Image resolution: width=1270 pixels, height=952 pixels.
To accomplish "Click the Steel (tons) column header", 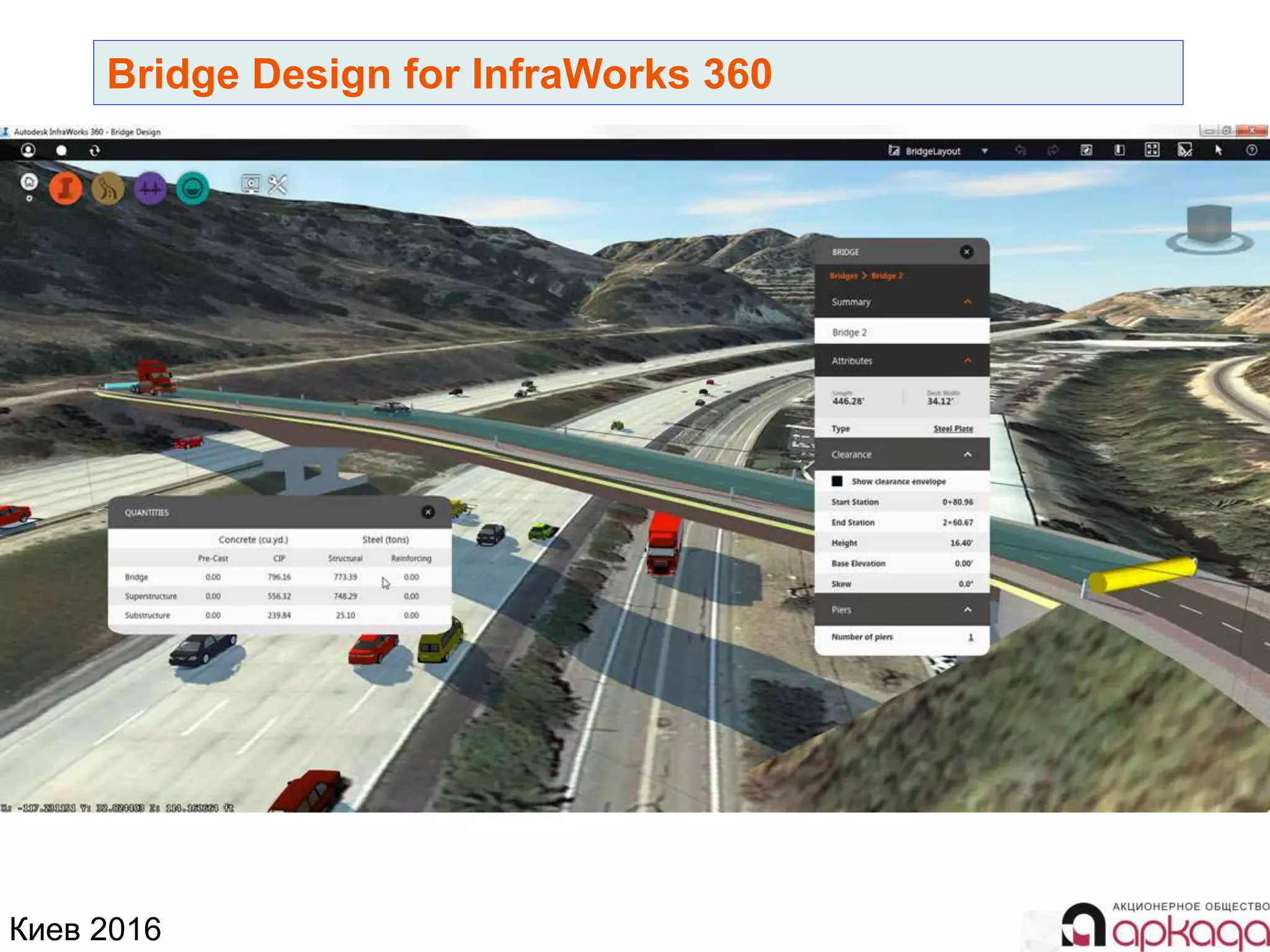I will tap(386, 540).
